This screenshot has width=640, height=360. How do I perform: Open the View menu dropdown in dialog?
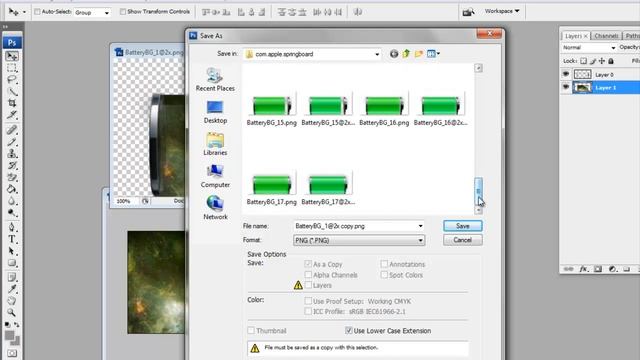point(433,54)
